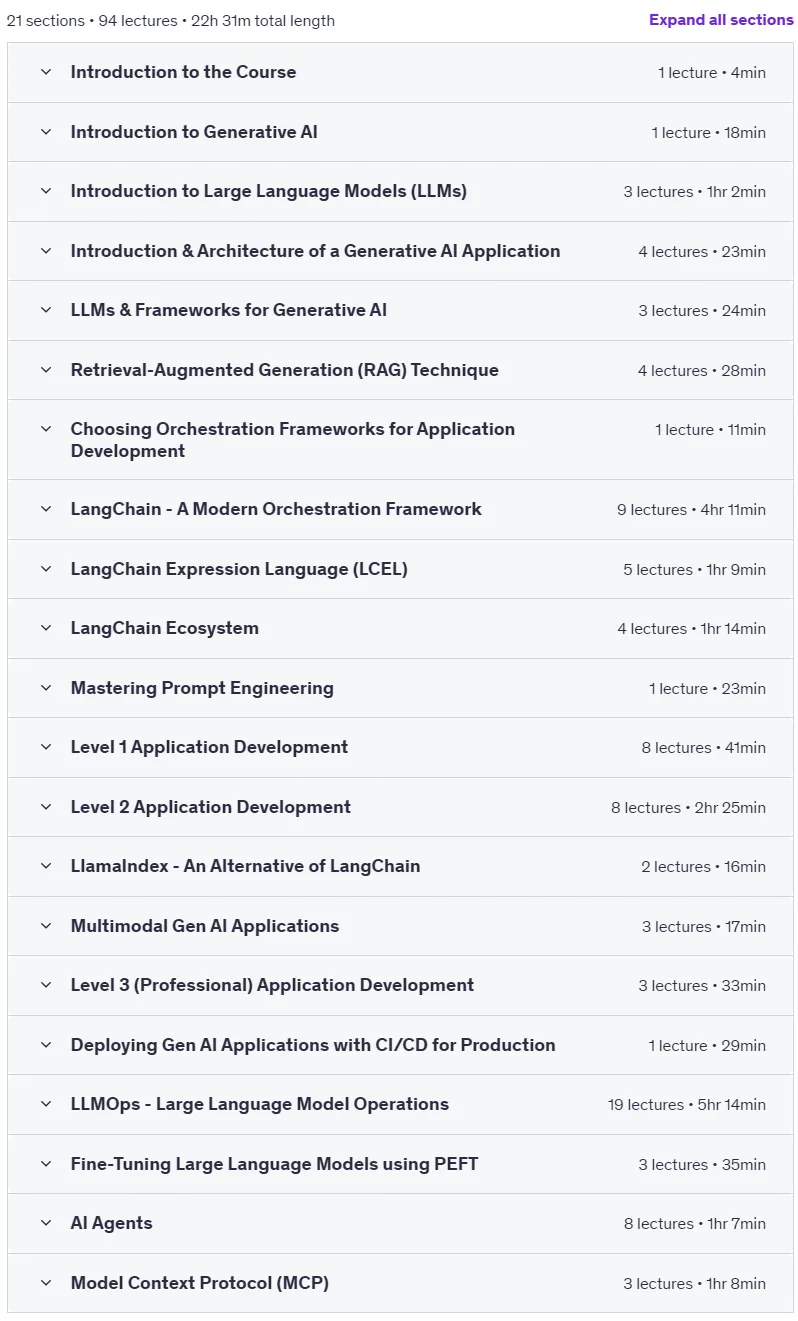Click the AI Agents section title

tap(111, 1223)
